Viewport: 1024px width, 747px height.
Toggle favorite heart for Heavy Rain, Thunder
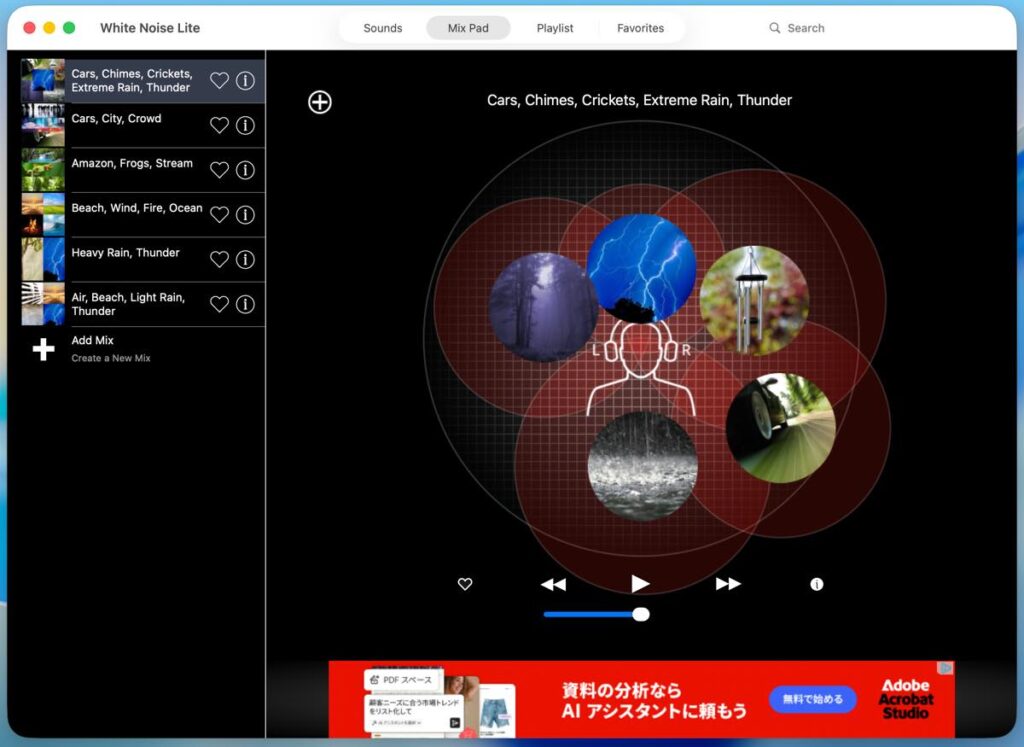[x=219, y=259]
